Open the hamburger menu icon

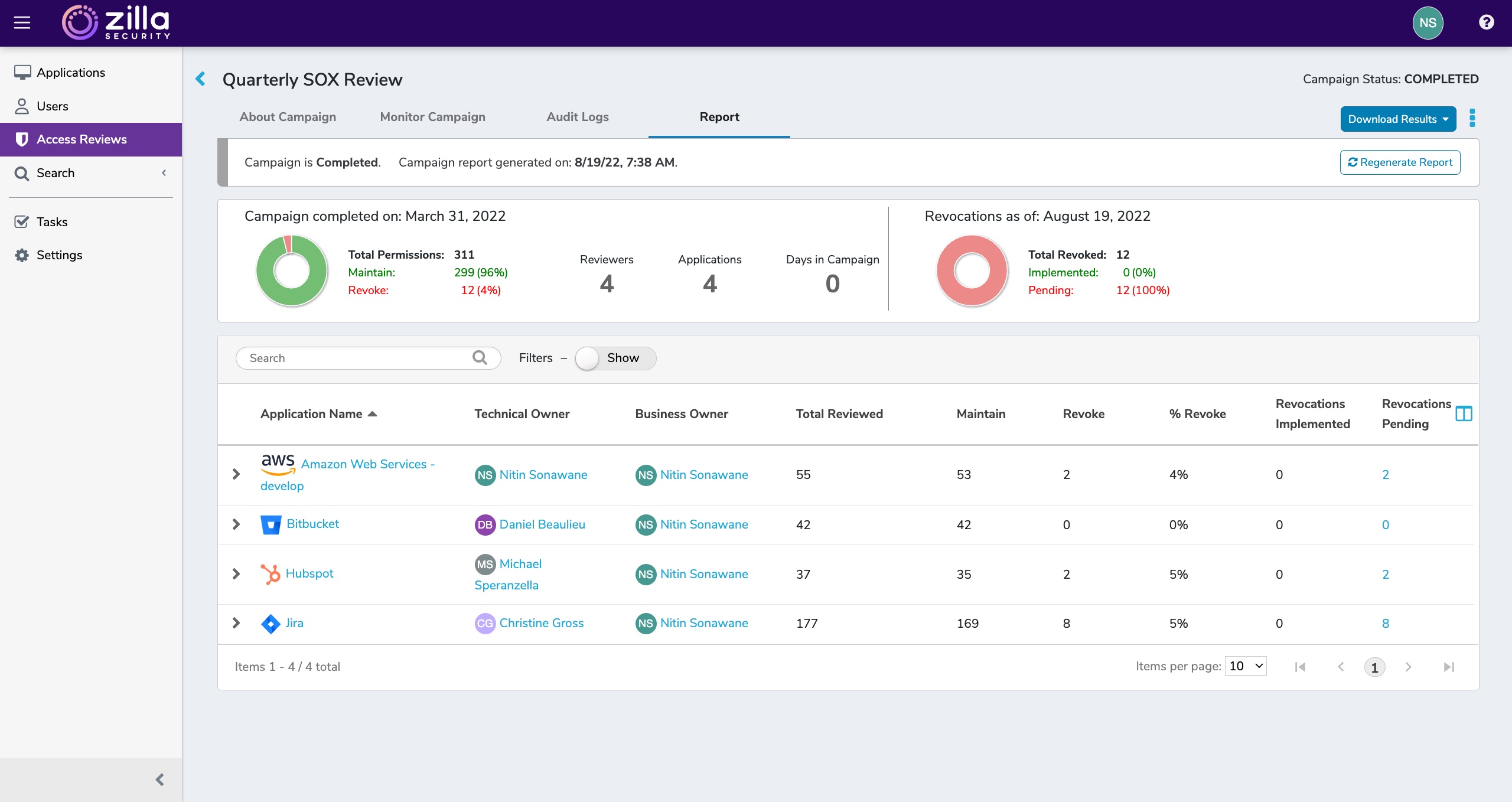tap(22, 22)
